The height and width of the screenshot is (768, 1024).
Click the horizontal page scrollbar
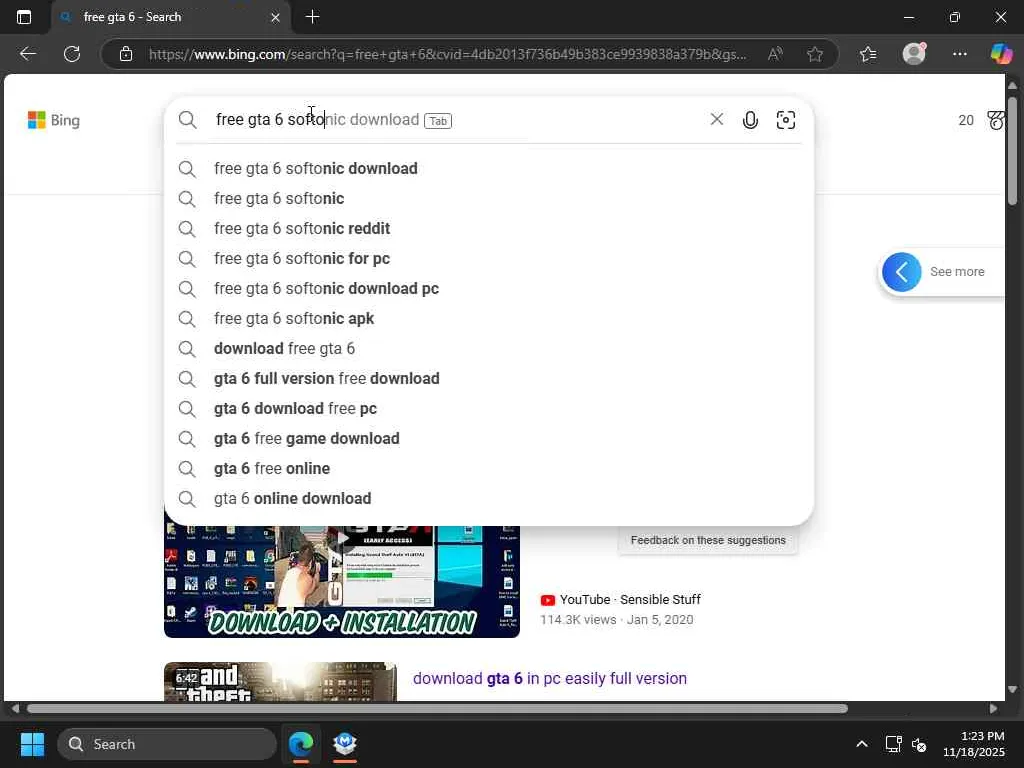pos(438,709)
